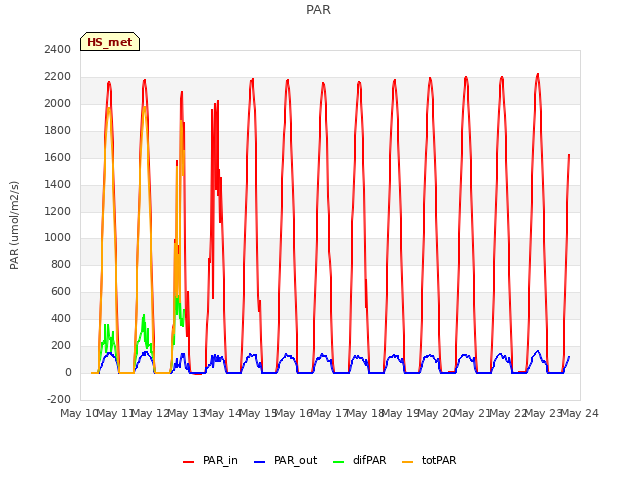
Task: Click the 1800 y-axis label
Action: [58, 131]
